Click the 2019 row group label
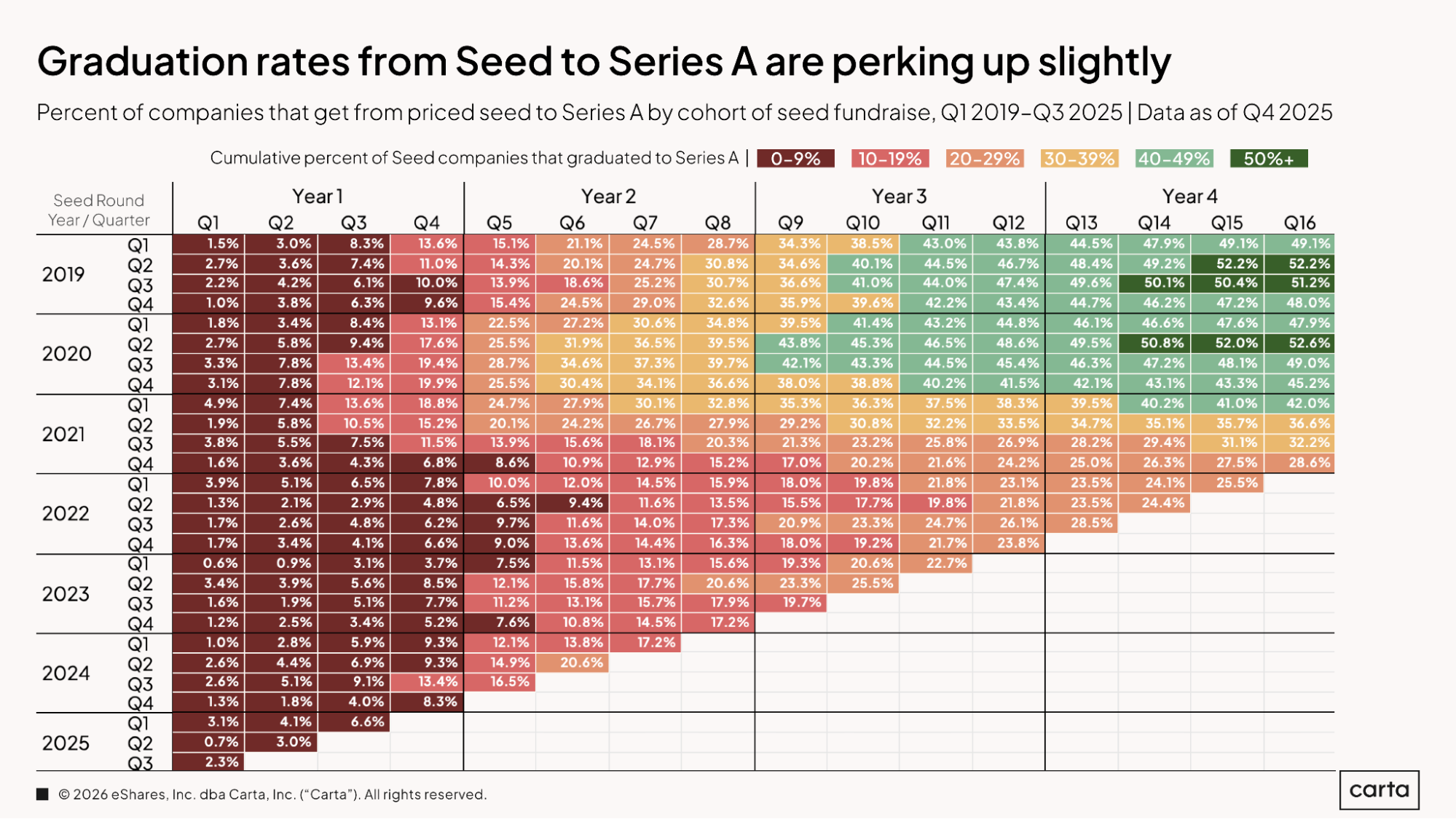Screen dimensions: 1456x819 click(63, 274)
